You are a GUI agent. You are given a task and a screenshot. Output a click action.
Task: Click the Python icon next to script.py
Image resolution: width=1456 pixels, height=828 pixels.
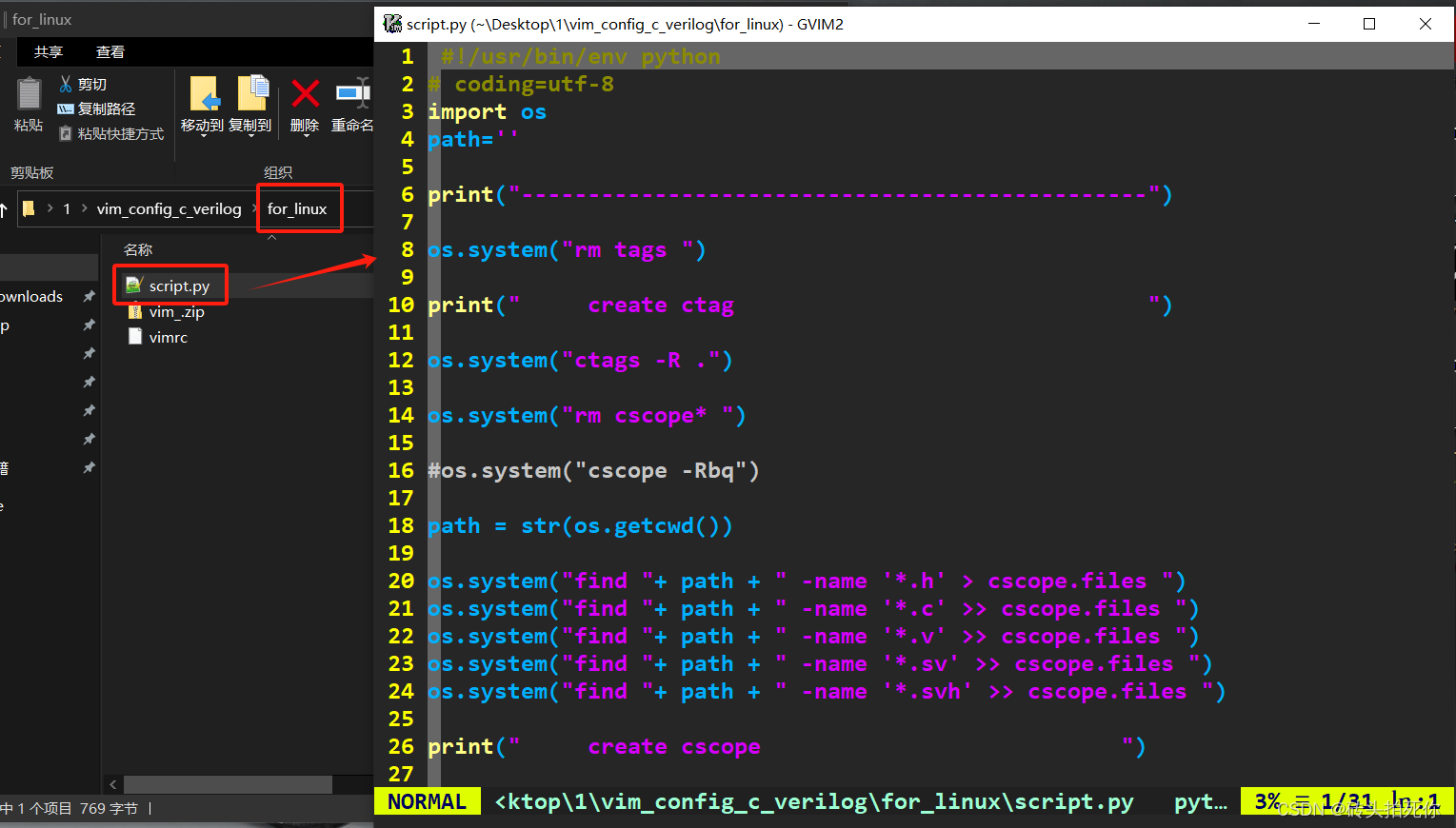[x=134, y=285]
